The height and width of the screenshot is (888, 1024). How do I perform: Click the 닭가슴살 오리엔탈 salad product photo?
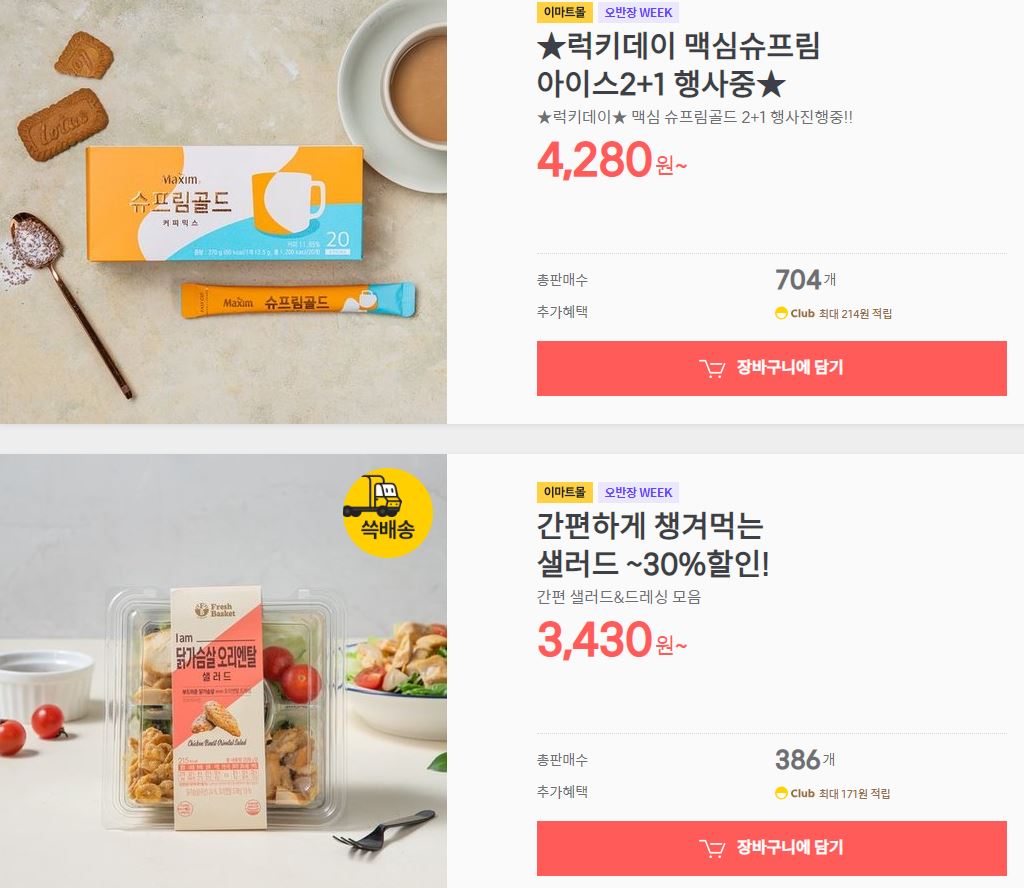coord(223,671)
